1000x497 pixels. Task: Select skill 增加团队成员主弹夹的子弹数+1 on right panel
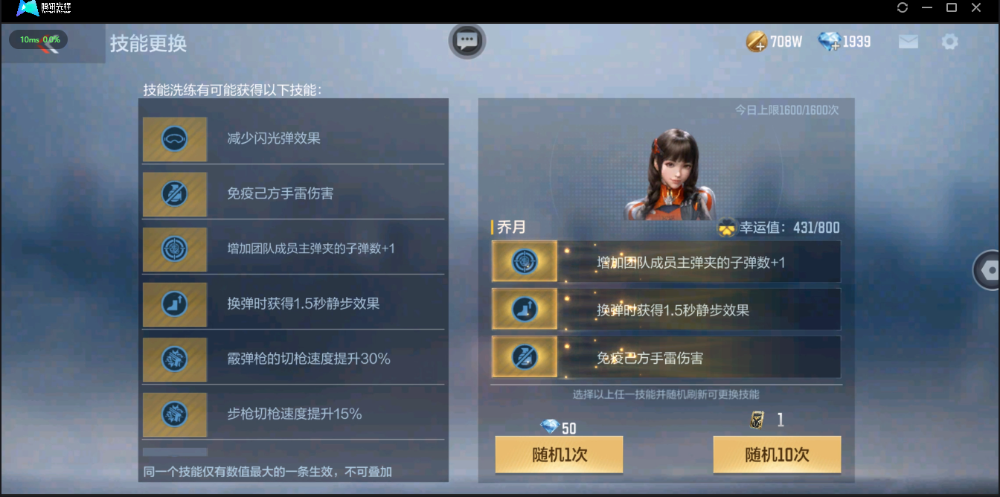[666, 262]
